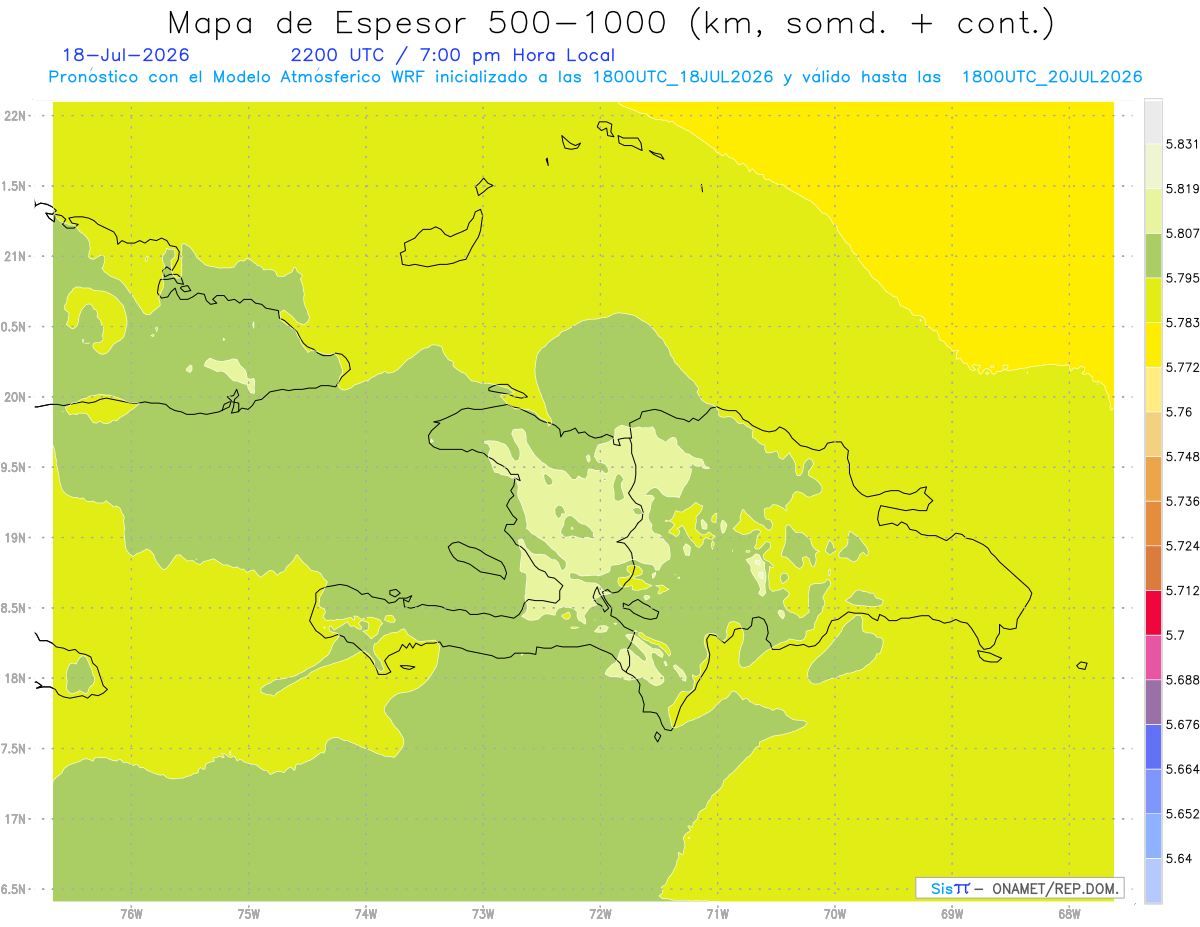
Task: Click the "73W" longitude axis label
Action: (483, 914)
